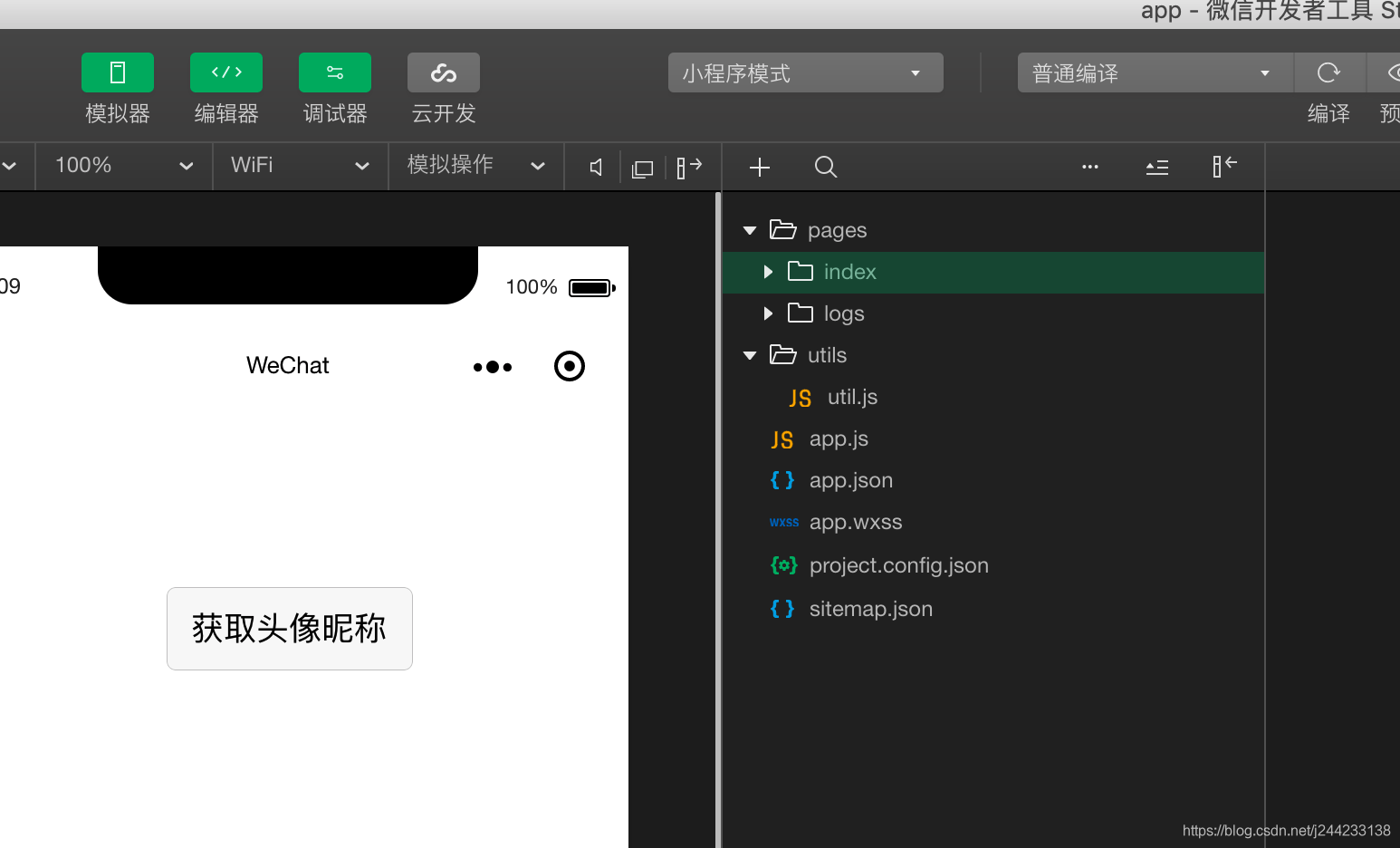Open project.config.json file
1400x848 pixels.
[899, 565]
